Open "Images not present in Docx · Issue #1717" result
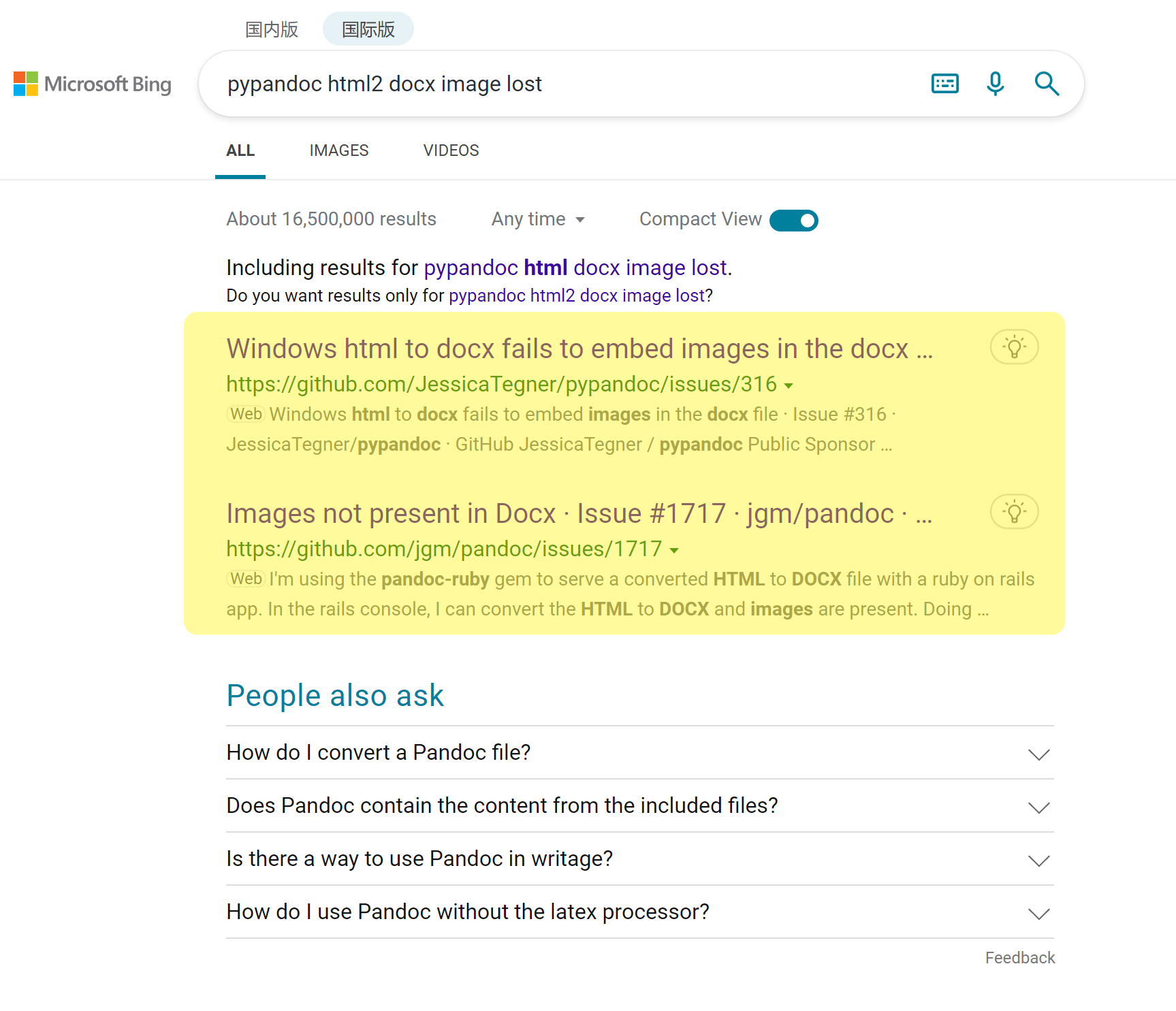 [579, 513]
